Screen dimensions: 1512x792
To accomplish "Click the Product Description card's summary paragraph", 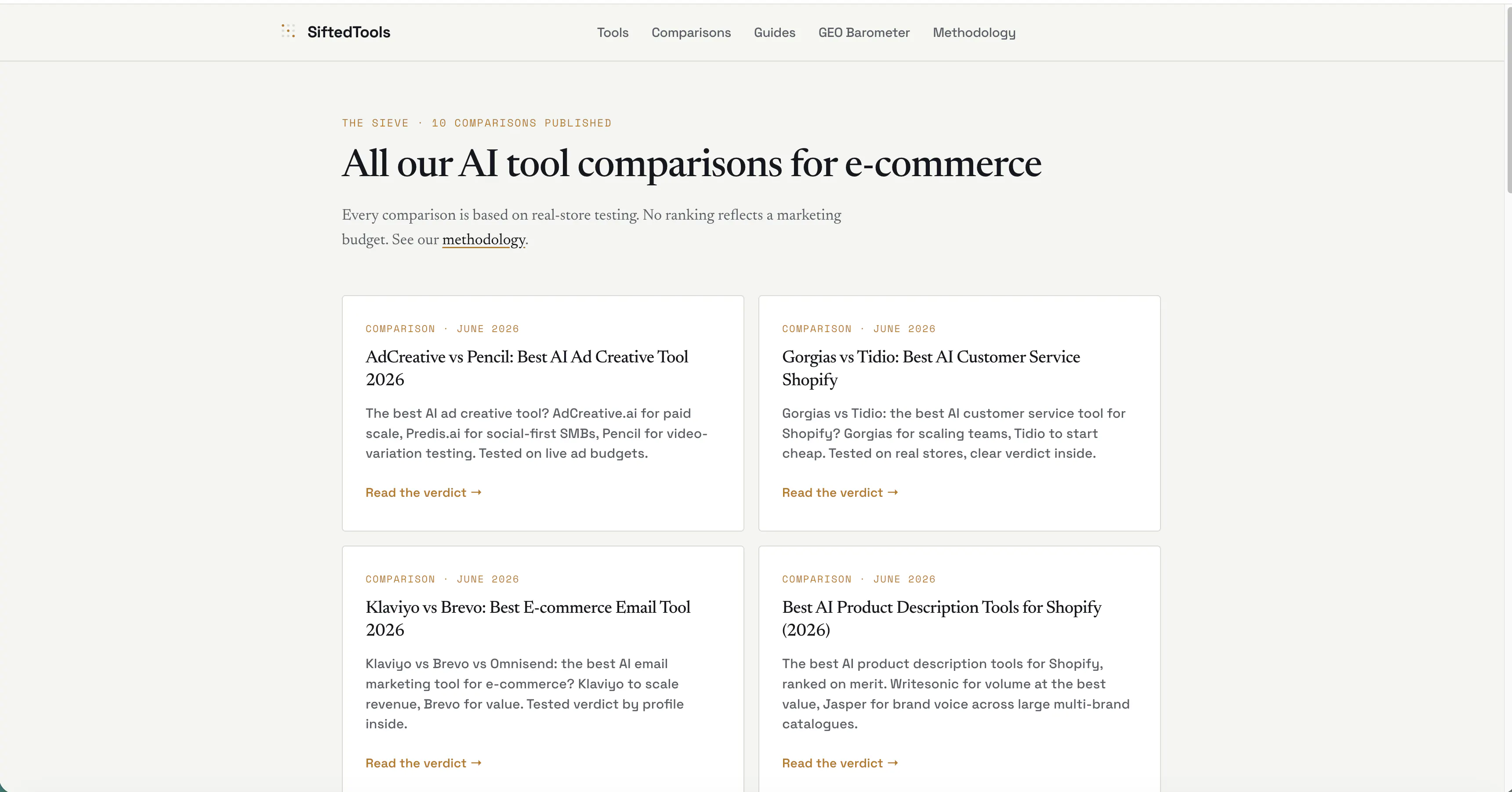I will tap(956, 694).
